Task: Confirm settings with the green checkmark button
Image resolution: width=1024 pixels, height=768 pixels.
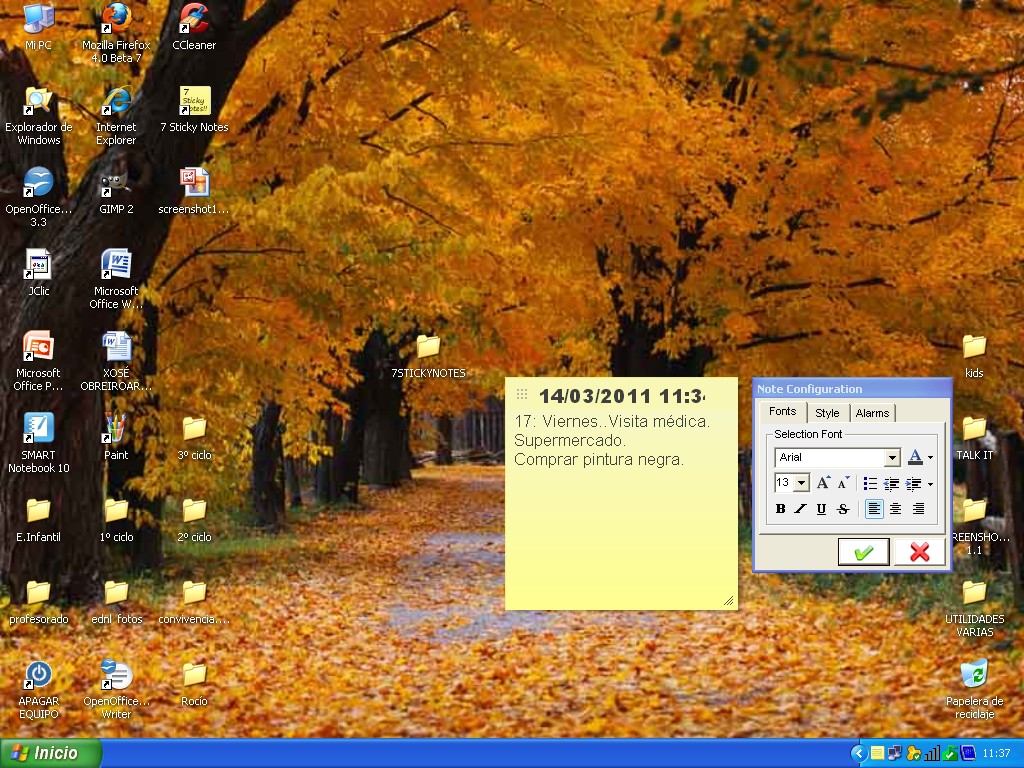Action: pyautogui.click(x=863, y=552)
